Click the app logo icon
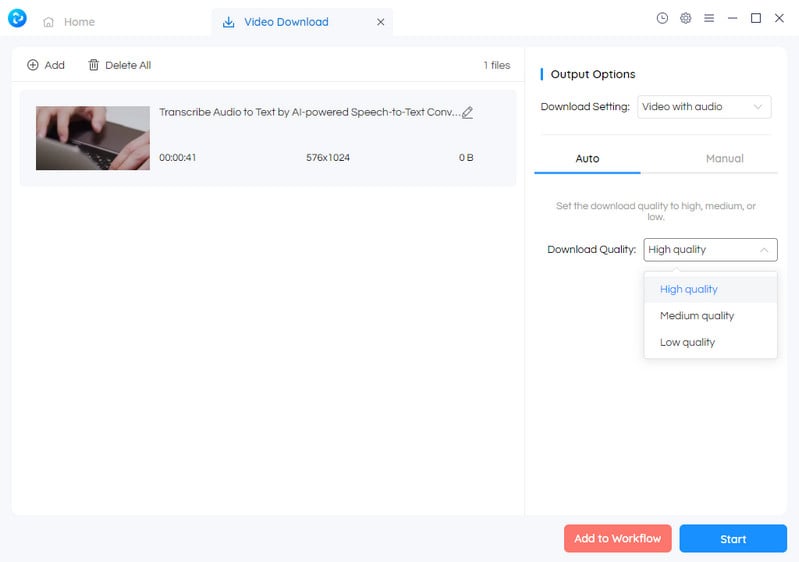 pos(17,18)
